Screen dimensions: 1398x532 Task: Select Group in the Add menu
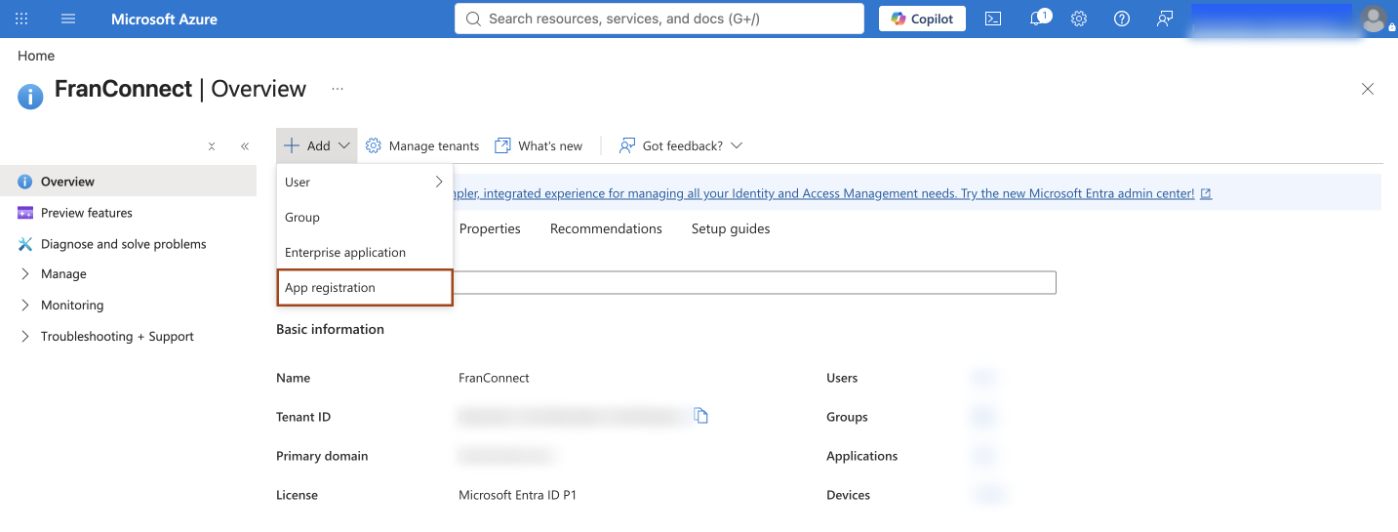pos(365,217)
